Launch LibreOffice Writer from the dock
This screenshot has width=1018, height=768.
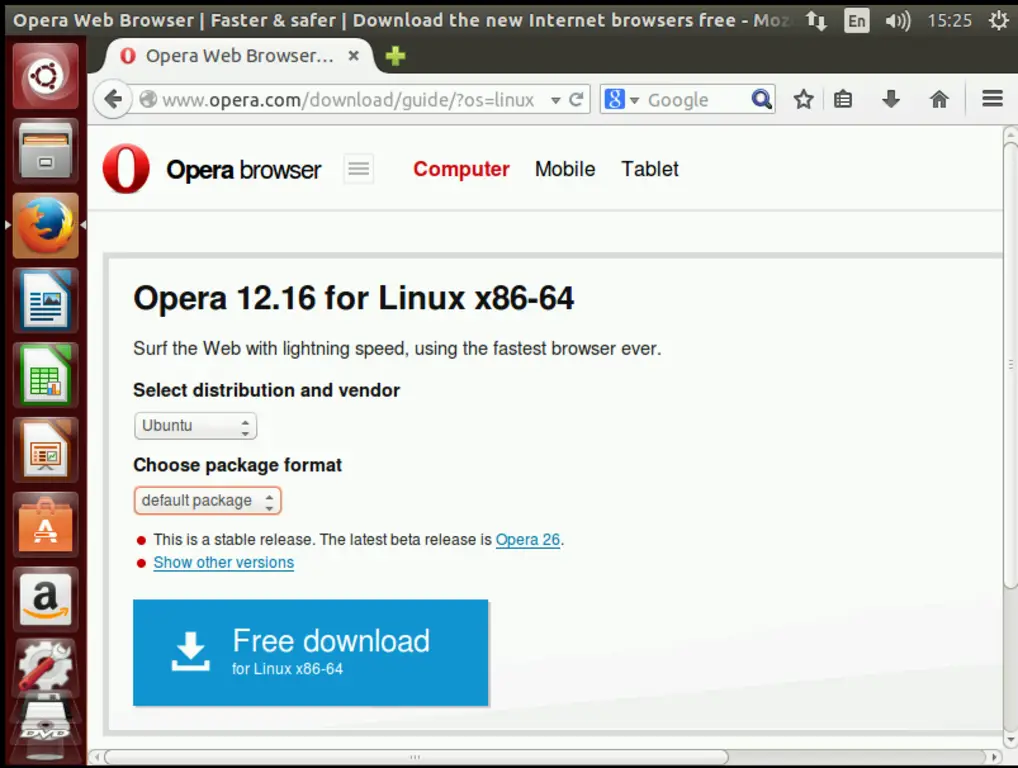click(x=45, y=301)
